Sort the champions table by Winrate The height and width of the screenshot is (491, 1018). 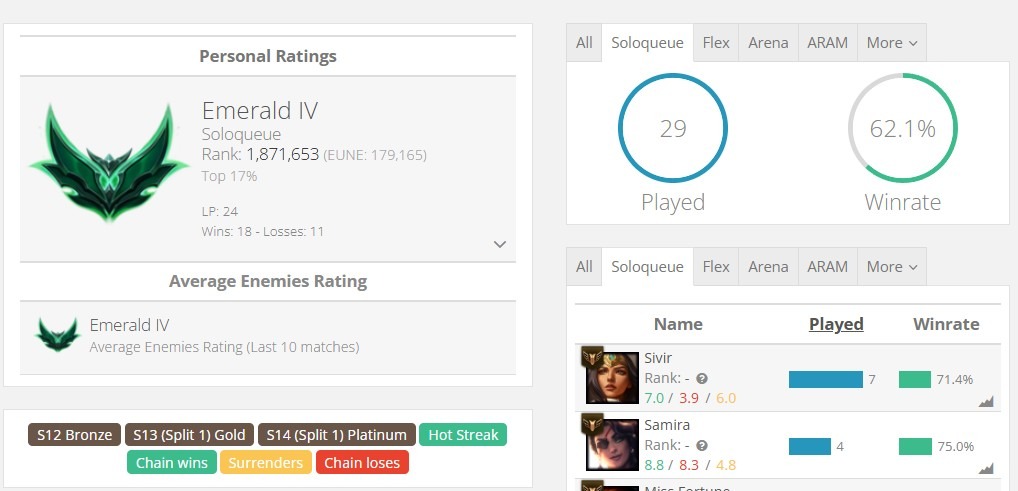point(946,324)
